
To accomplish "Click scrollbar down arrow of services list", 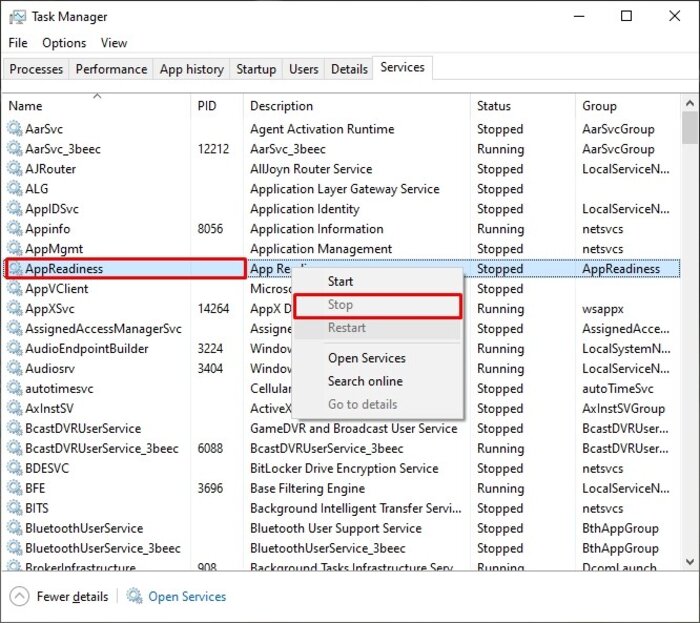I will 690,561.
